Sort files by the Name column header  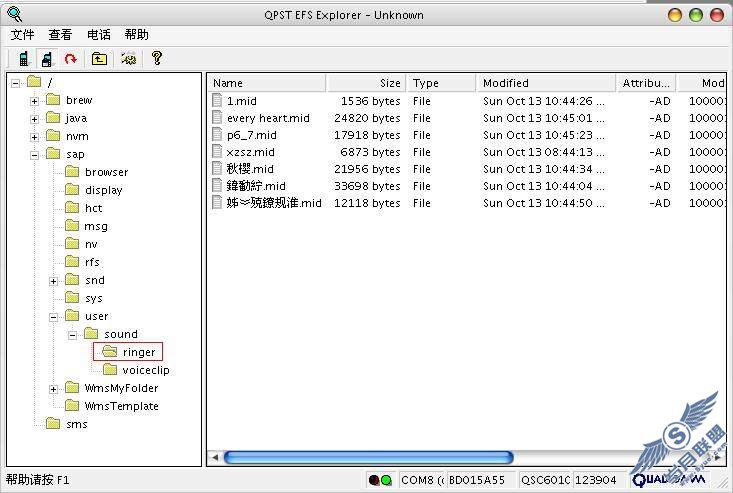point(267,83)
